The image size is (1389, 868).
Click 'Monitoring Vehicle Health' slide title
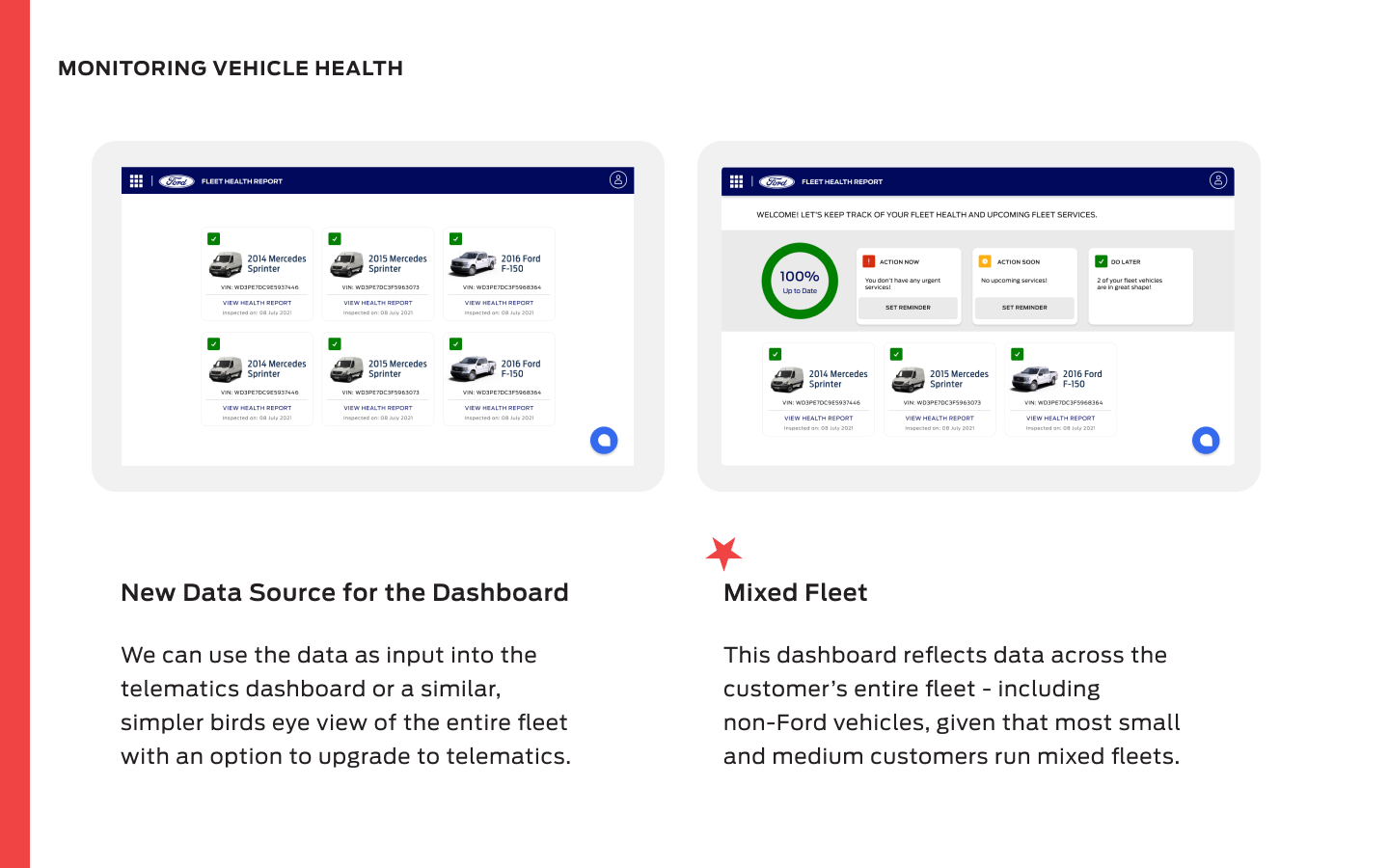click(231, 68)
